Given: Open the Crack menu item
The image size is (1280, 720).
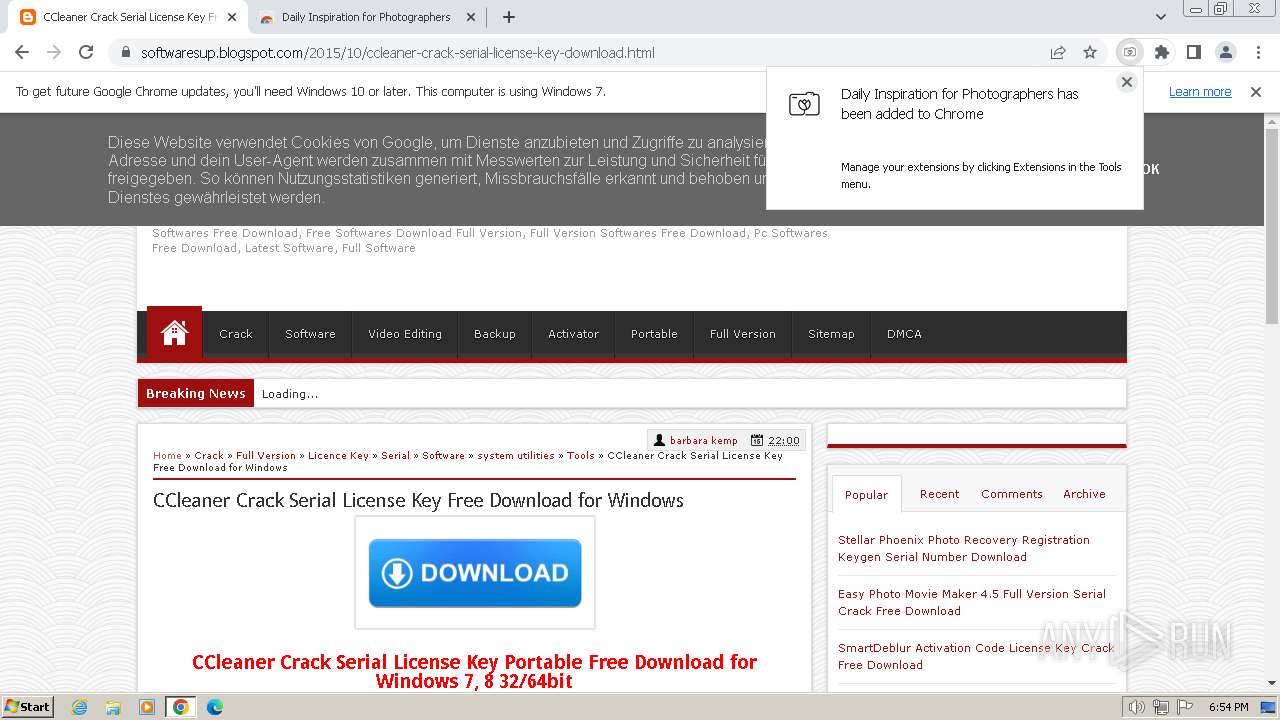Looking at the screenshot, I should tap(236, 334).
